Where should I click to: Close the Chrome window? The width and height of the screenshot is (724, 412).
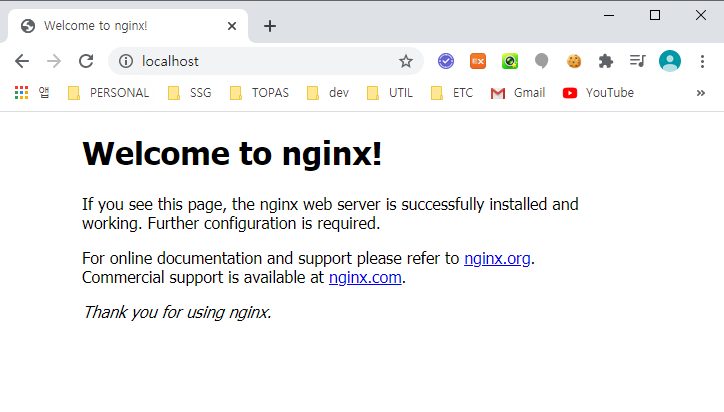[700, 15]
